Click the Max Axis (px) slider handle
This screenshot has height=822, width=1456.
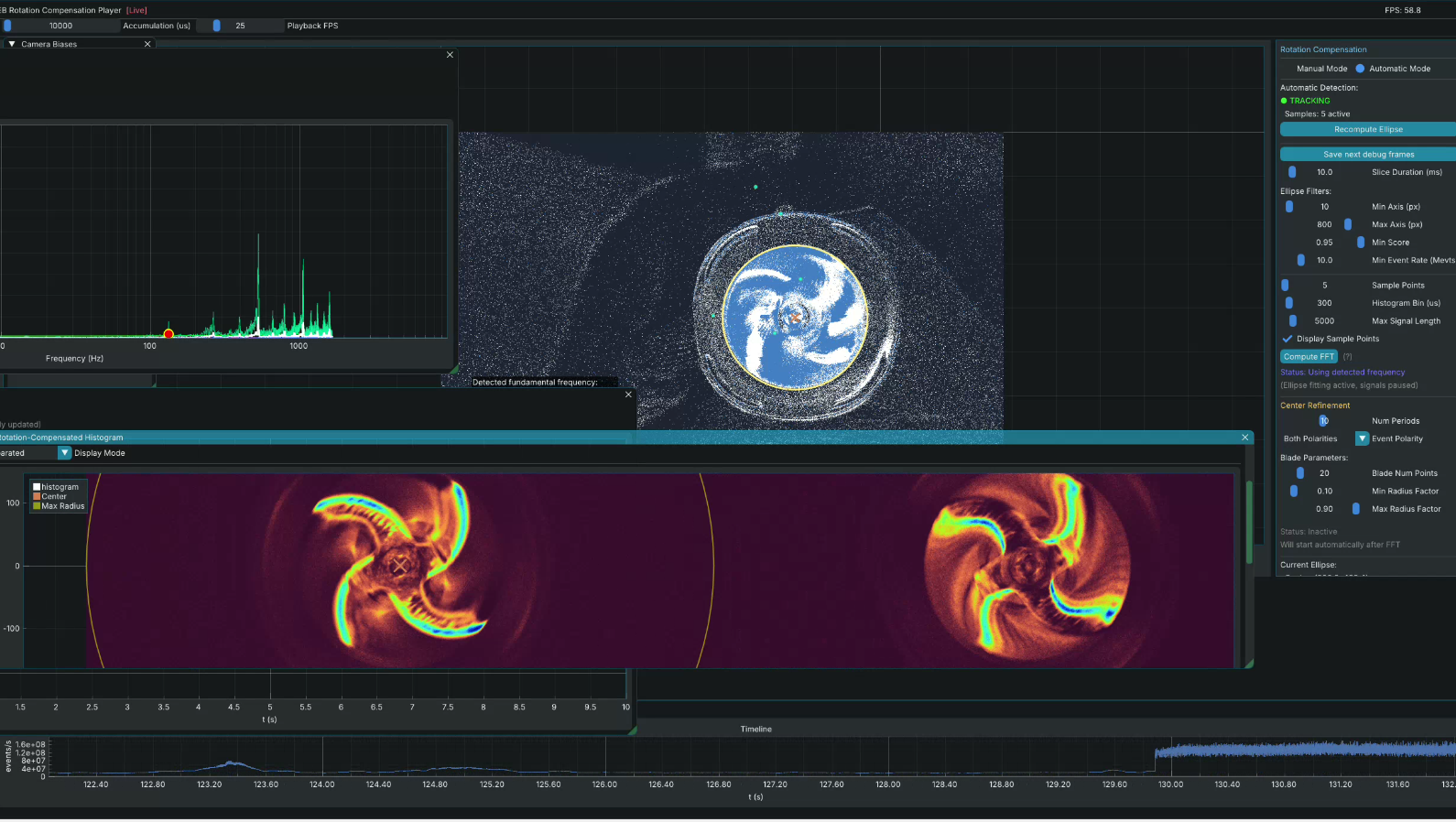(x=1348, y=224)
